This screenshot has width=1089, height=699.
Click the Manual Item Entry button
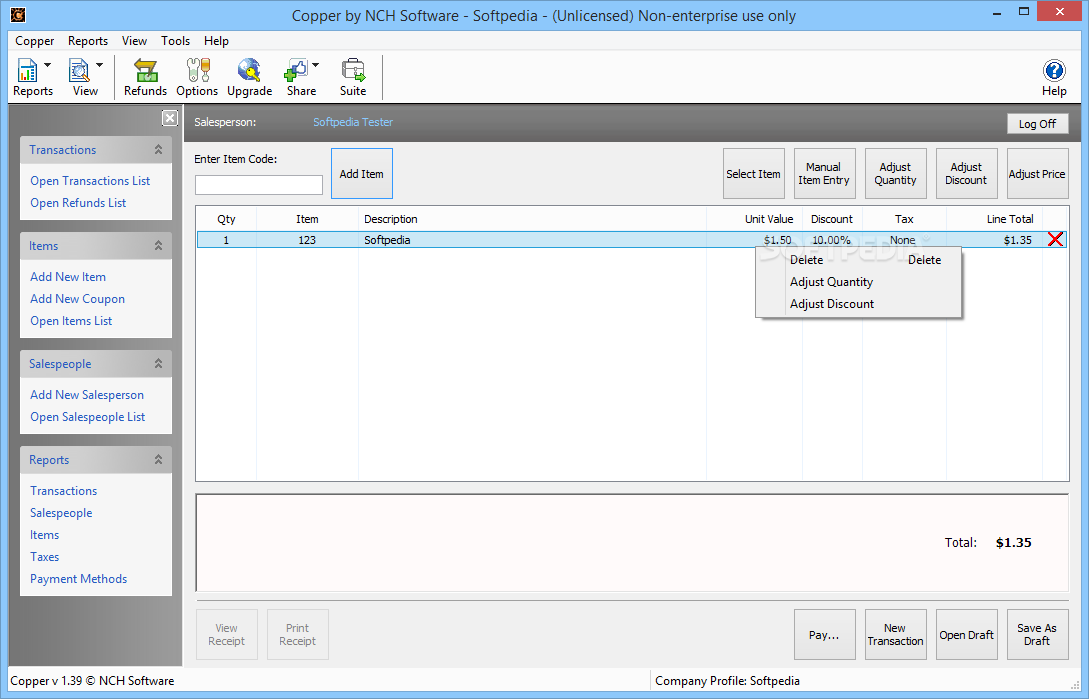click(824, 174)
